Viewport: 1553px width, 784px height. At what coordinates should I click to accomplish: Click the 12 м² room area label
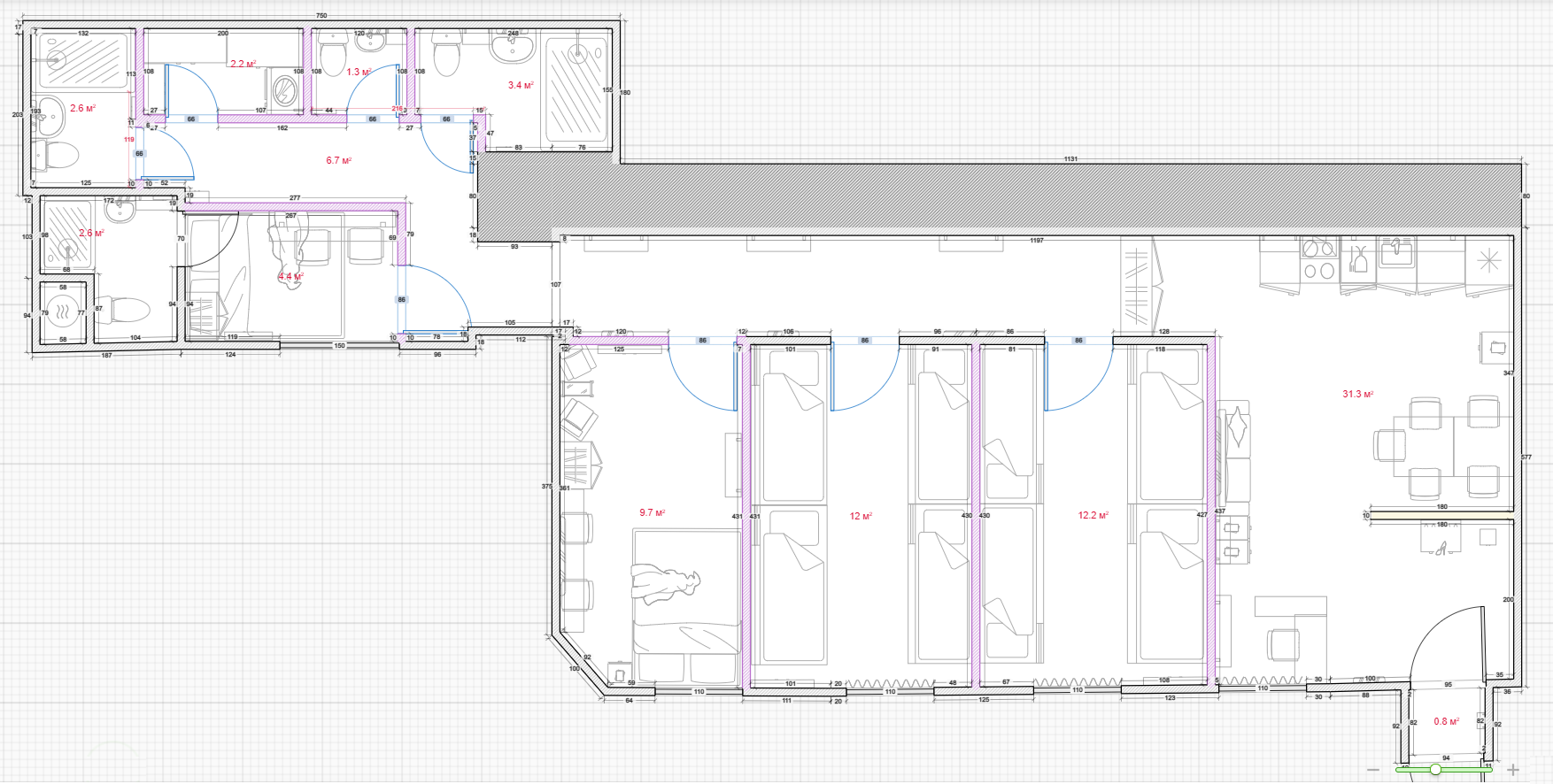(861, 516)
